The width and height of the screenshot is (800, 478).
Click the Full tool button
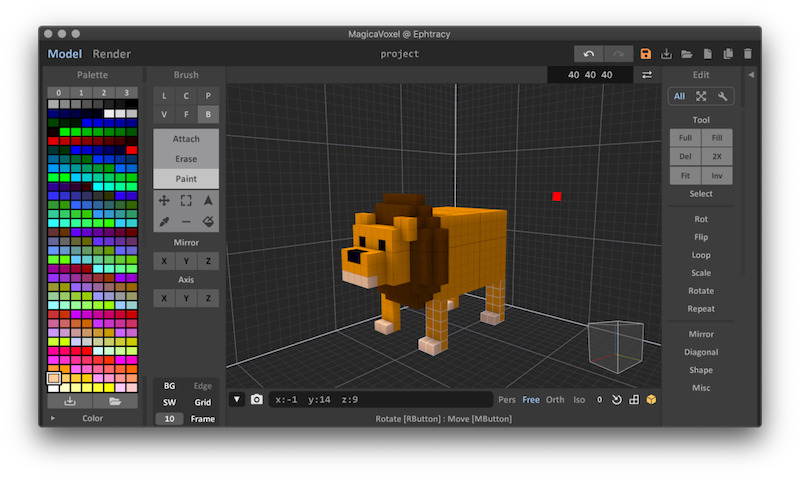[685, 138]
